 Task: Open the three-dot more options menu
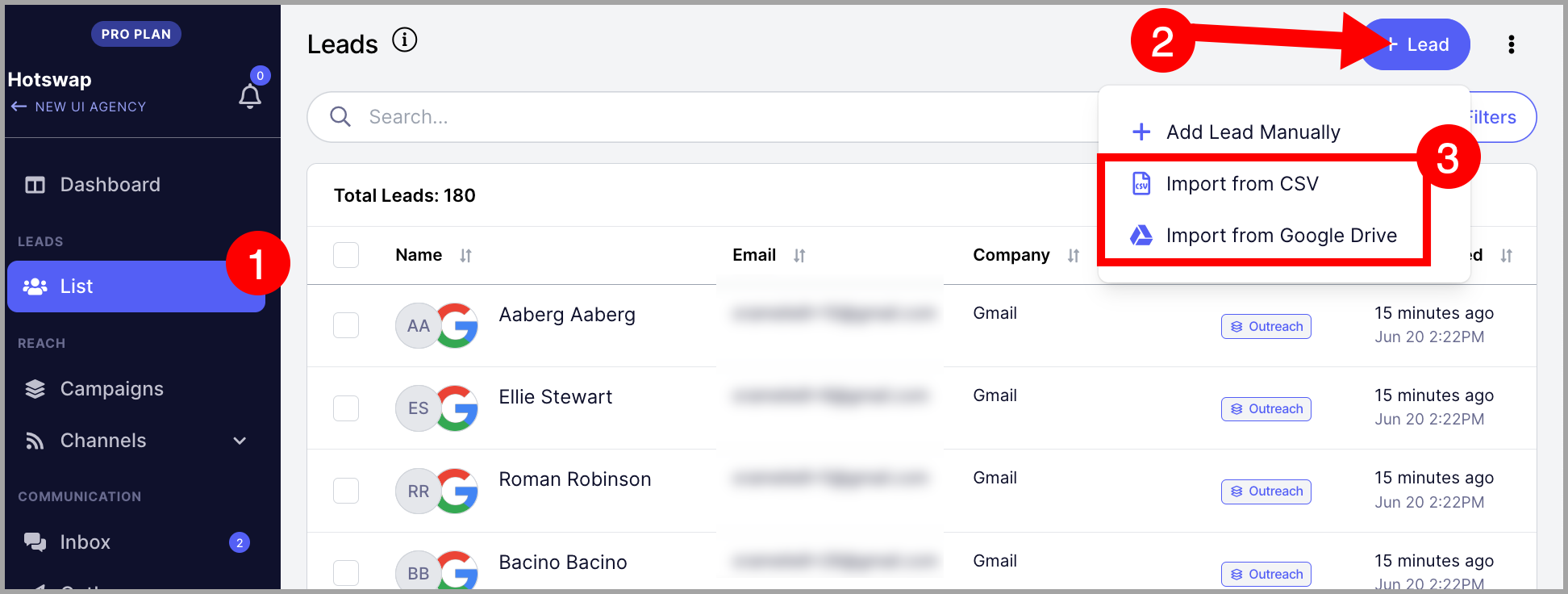(1511, 44)
